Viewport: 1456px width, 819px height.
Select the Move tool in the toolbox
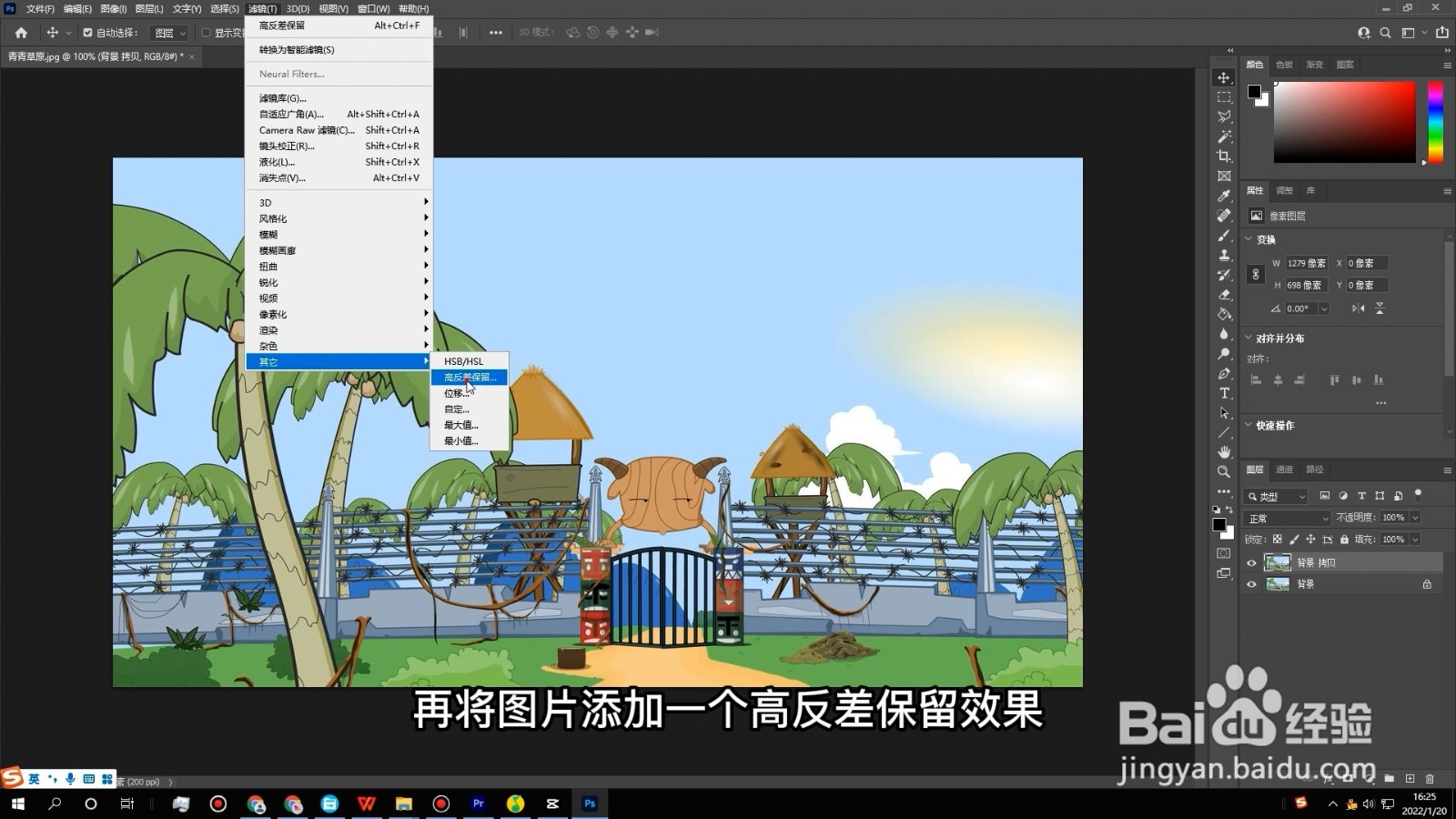[1224, 77]
